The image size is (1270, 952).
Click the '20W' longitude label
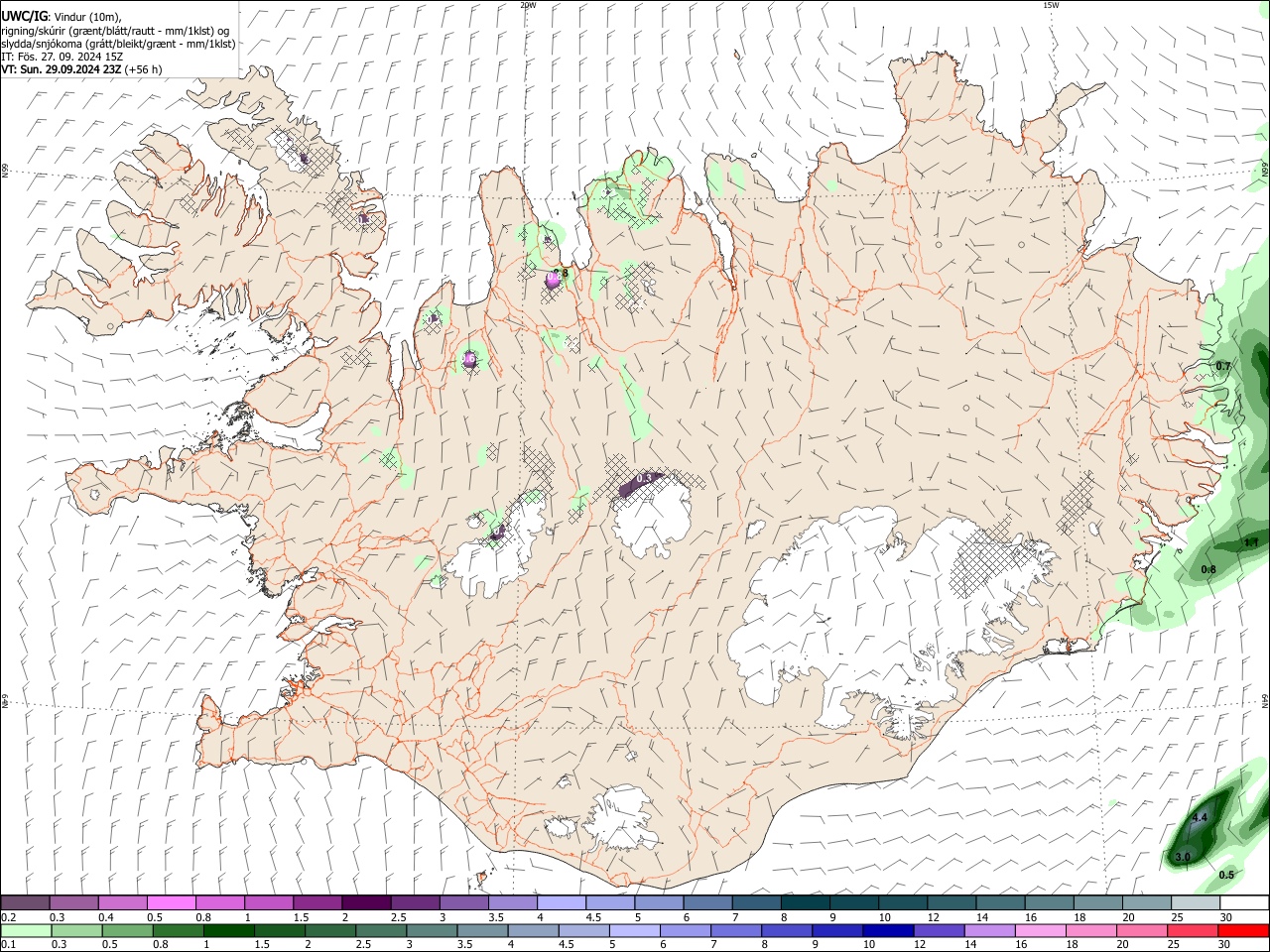tap(528, 5)
